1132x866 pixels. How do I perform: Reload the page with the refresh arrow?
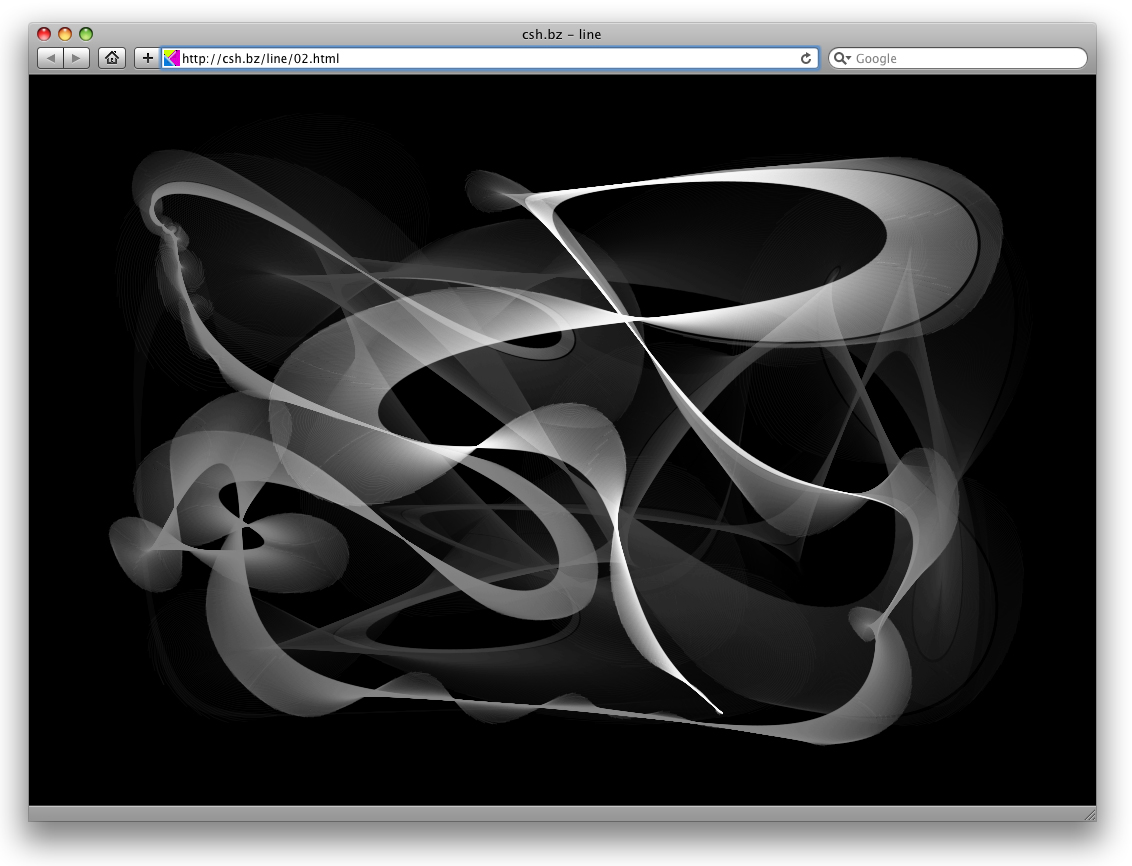(806, 58)
